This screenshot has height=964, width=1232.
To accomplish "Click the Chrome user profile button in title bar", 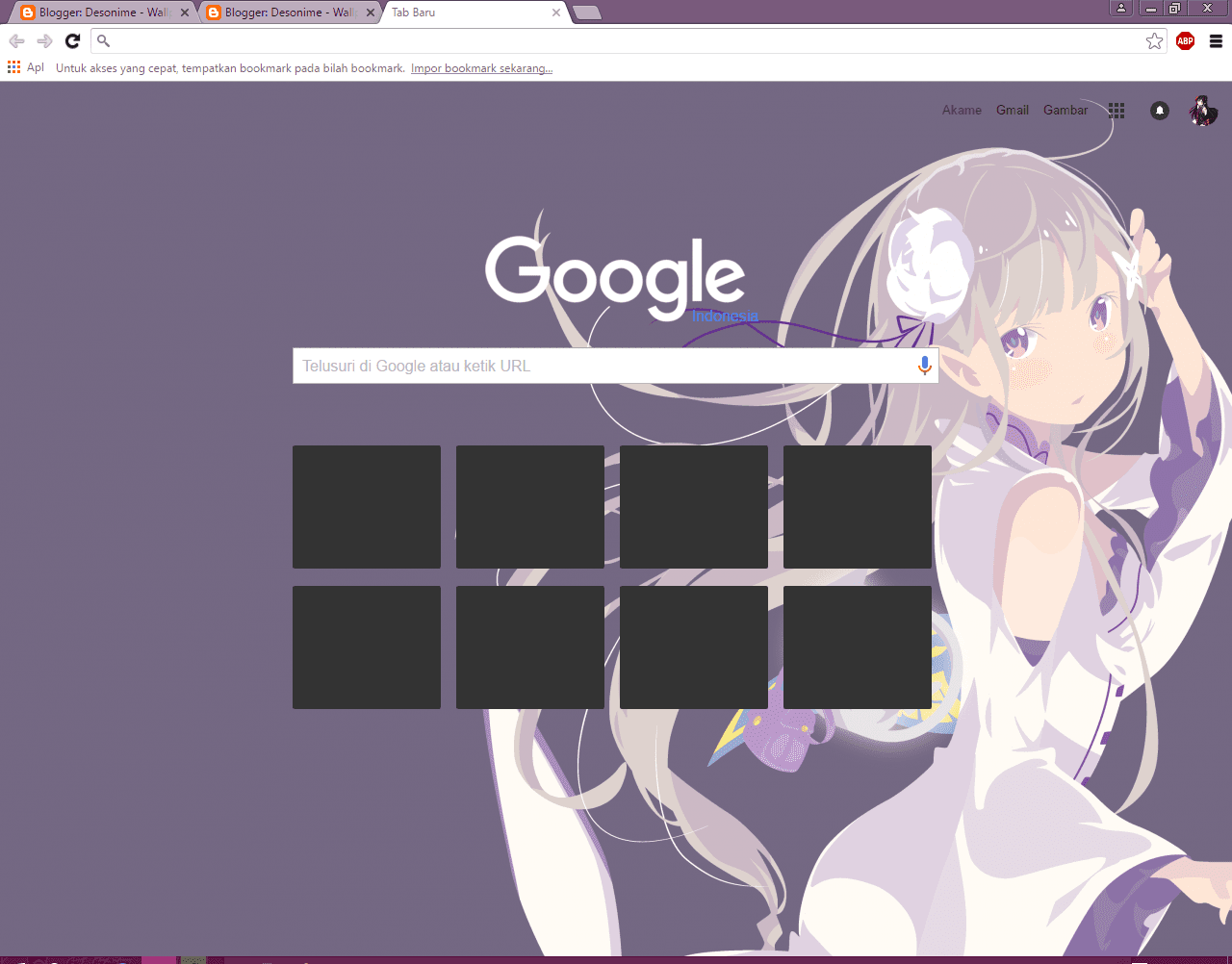I will tap(1121, 8).
